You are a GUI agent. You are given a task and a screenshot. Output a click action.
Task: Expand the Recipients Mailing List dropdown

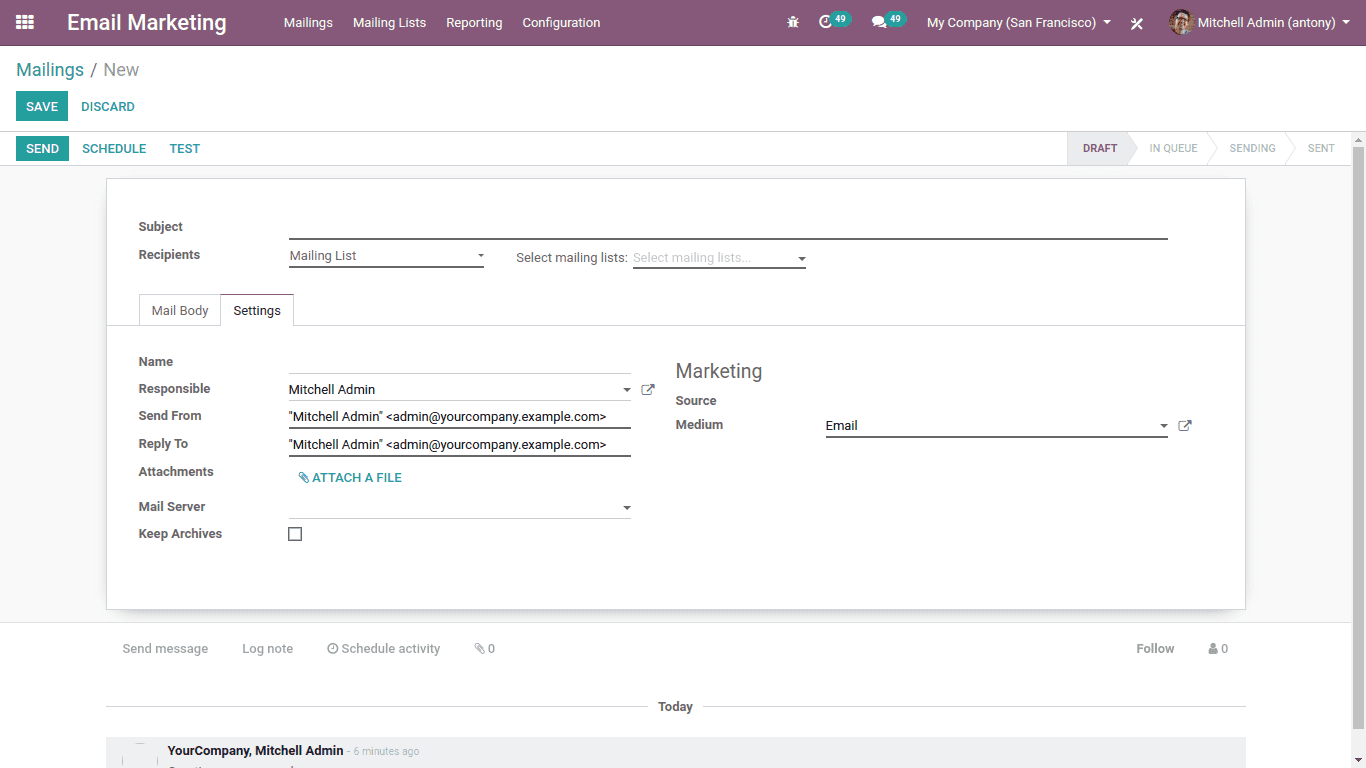(x=386, y=256)
